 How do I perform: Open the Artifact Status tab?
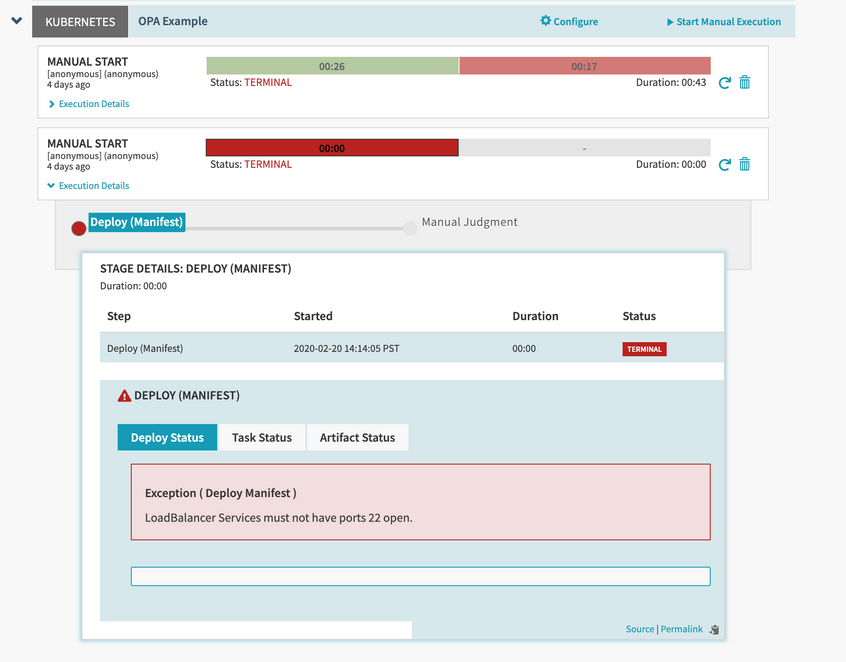tap(357, 437)
